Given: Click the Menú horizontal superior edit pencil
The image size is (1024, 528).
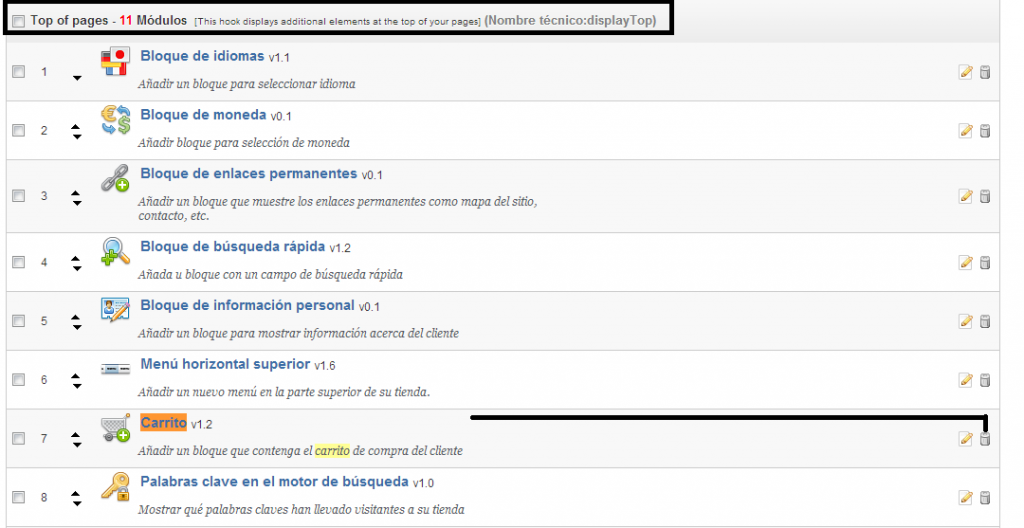Looking at the screenshot, I should pyautogui.click(x=965, y=380).
